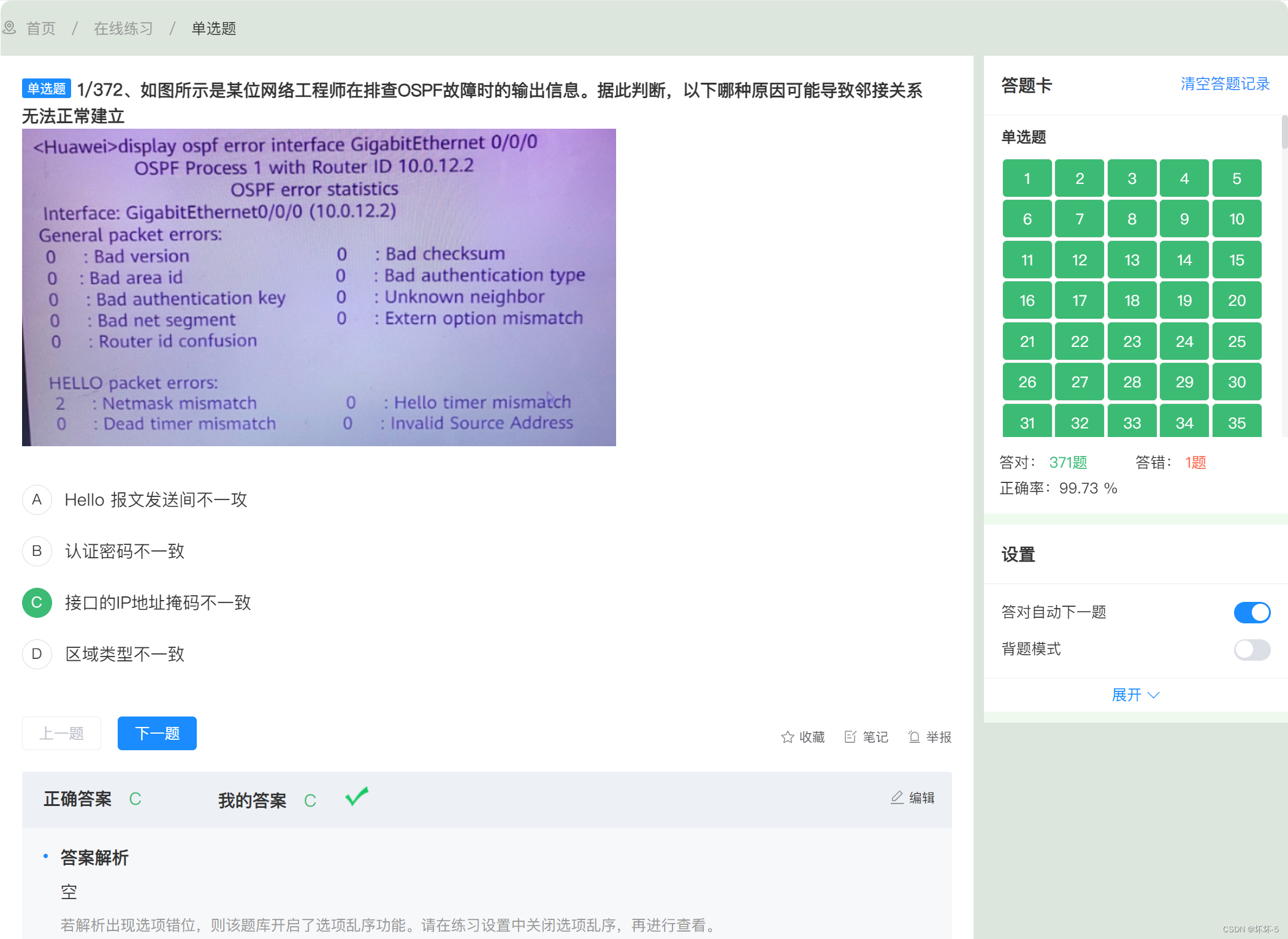Screen dimensions: 1288x939
Task: Click the note icon for 笔记
Action: coord(850,737)
